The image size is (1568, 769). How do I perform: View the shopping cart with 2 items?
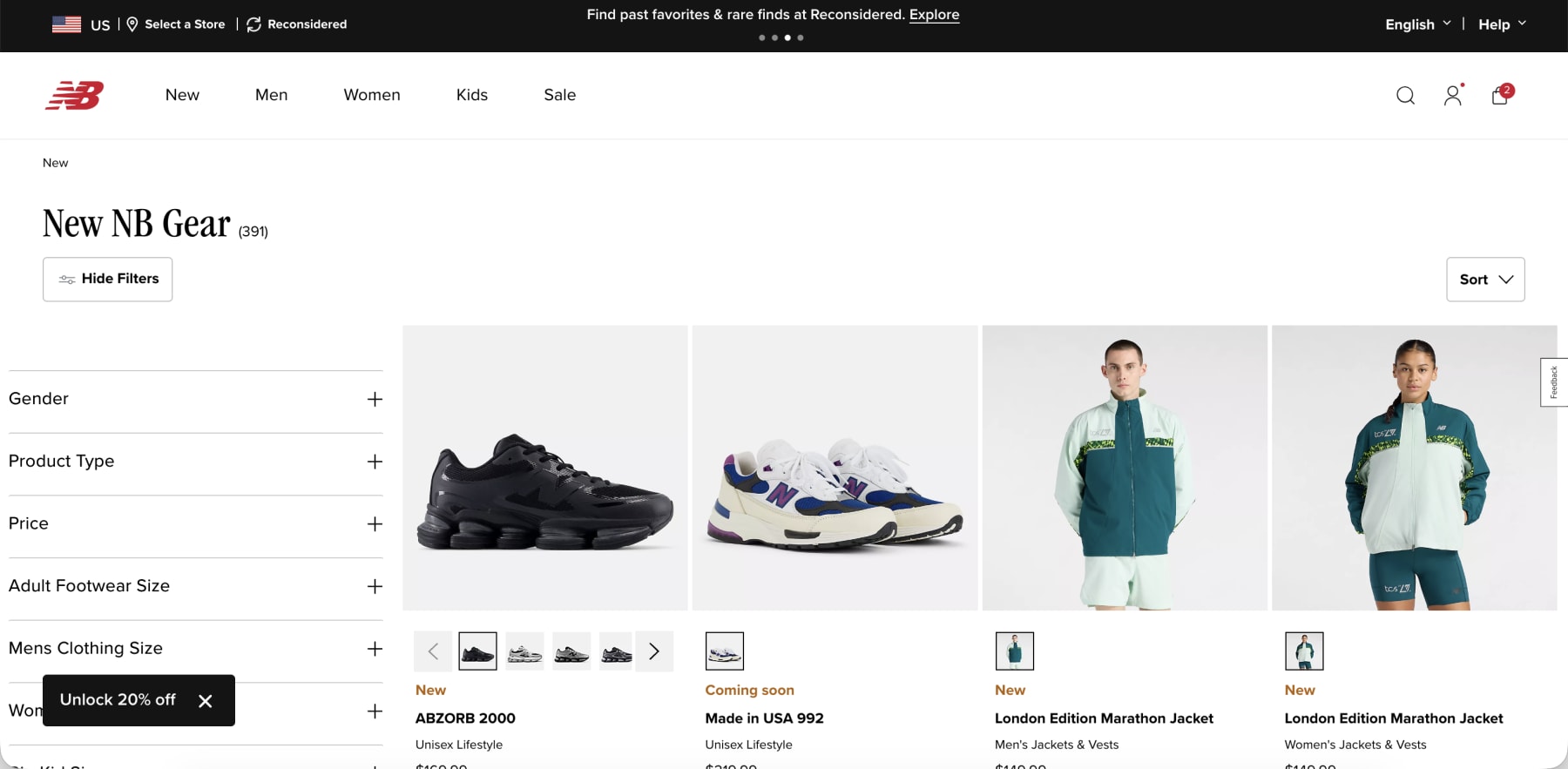(1499, 96)
